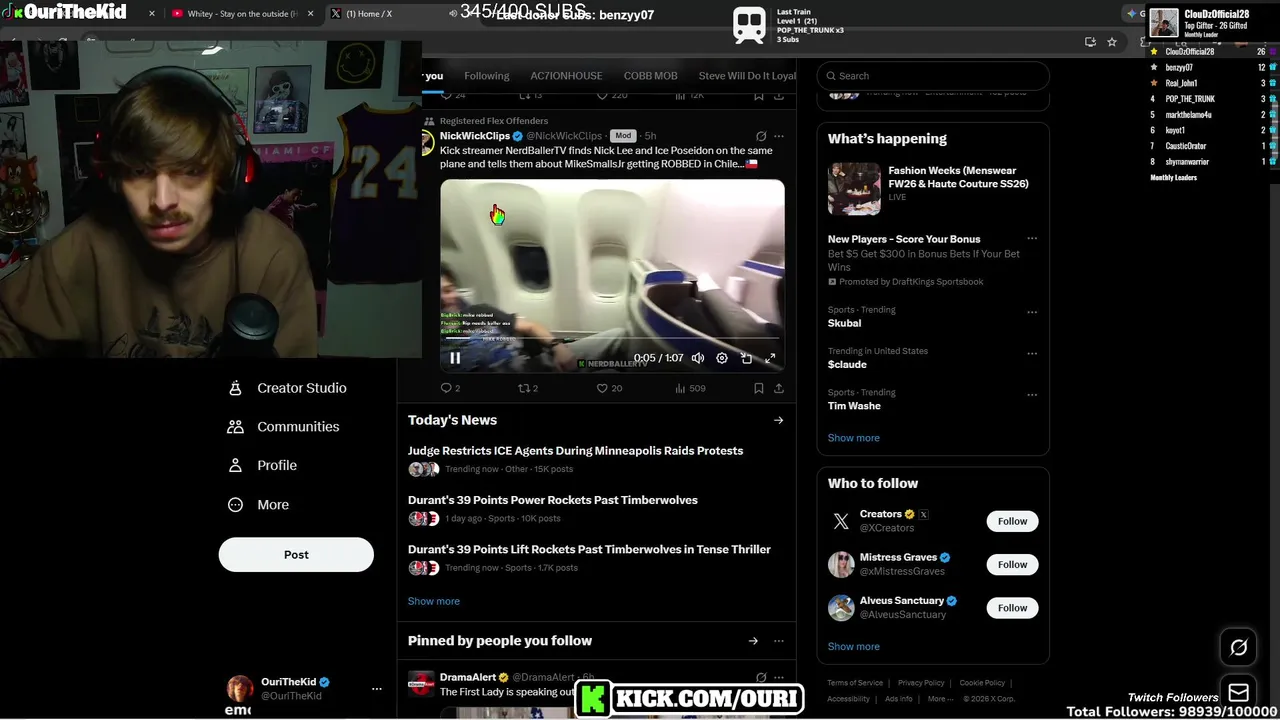Open OuriTheKid account avatar
Viewport: 1280px width, 720px height.
(x=241, y=688)
